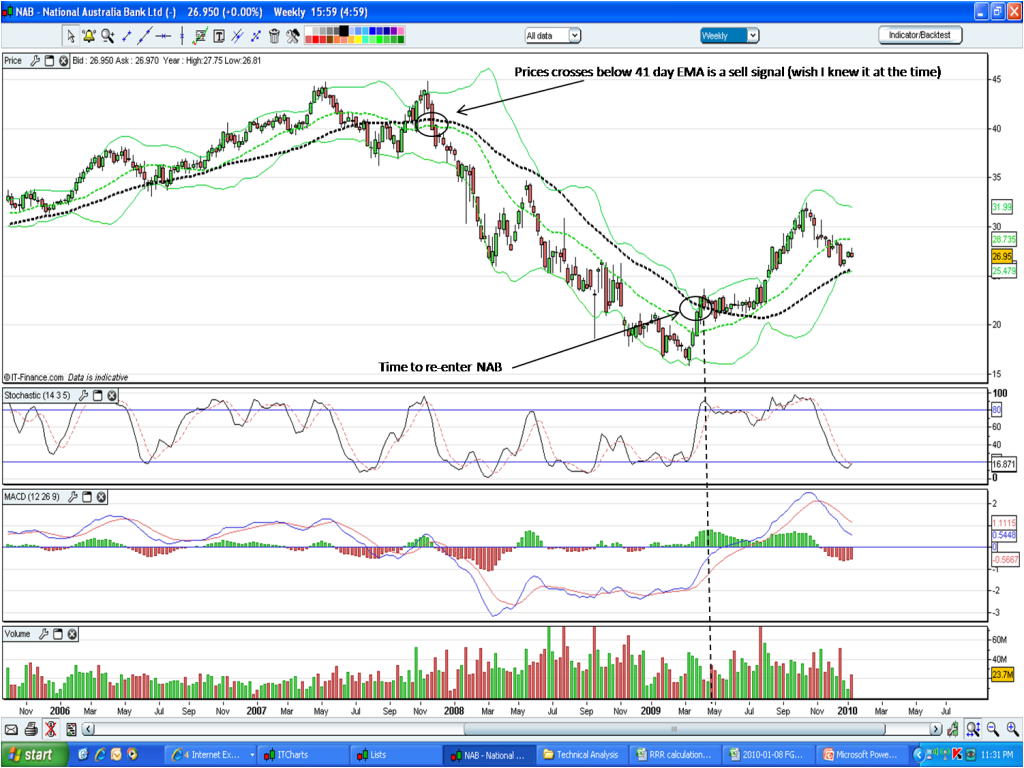Maximize the Price panel window icon

pyautogui.click(x=50, y=61)
